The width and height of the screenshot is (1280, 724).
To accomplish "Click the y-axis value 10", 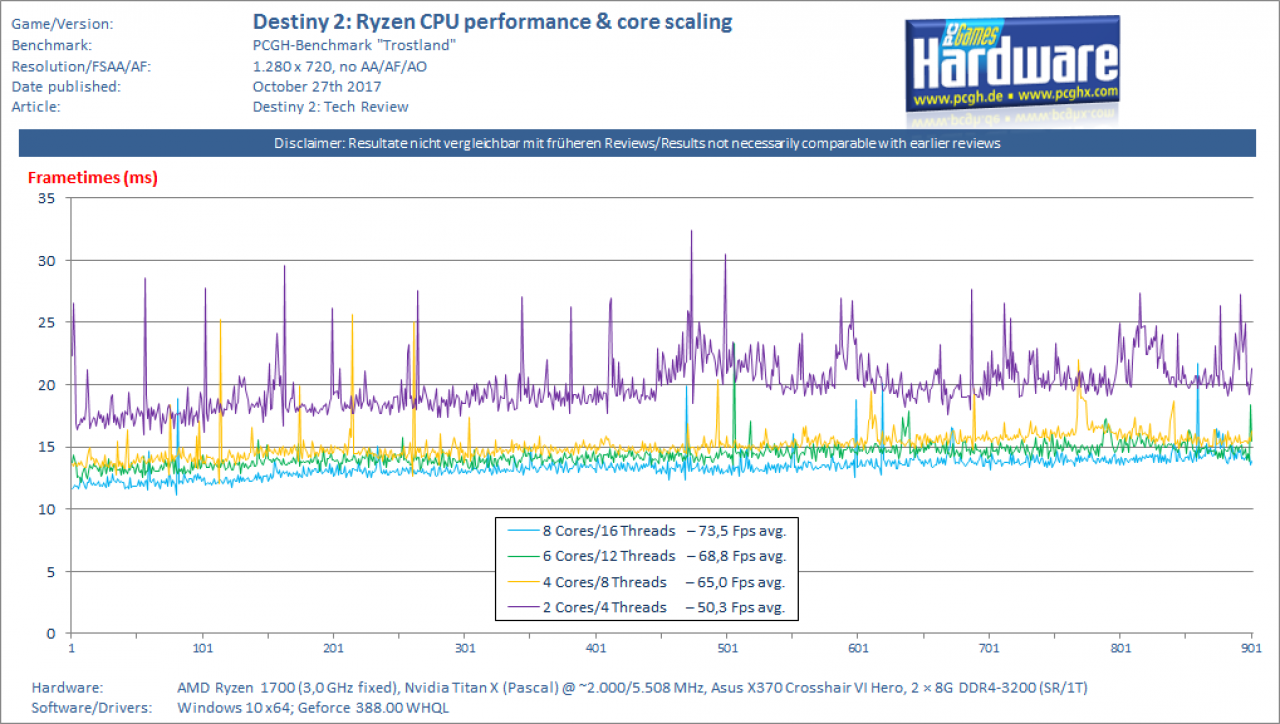I will 48,509.
